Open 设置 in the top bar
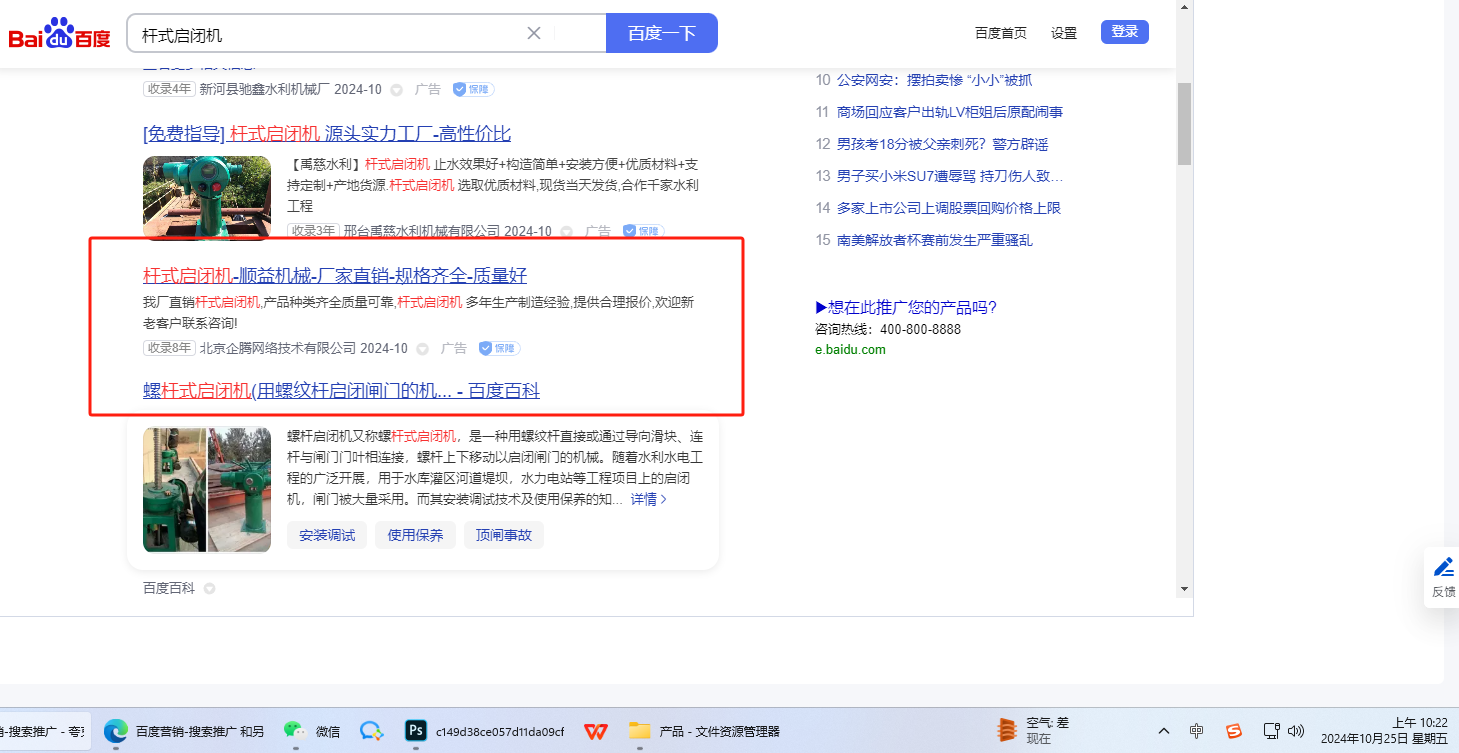The image size is (1459, 753). (1063, 33)
